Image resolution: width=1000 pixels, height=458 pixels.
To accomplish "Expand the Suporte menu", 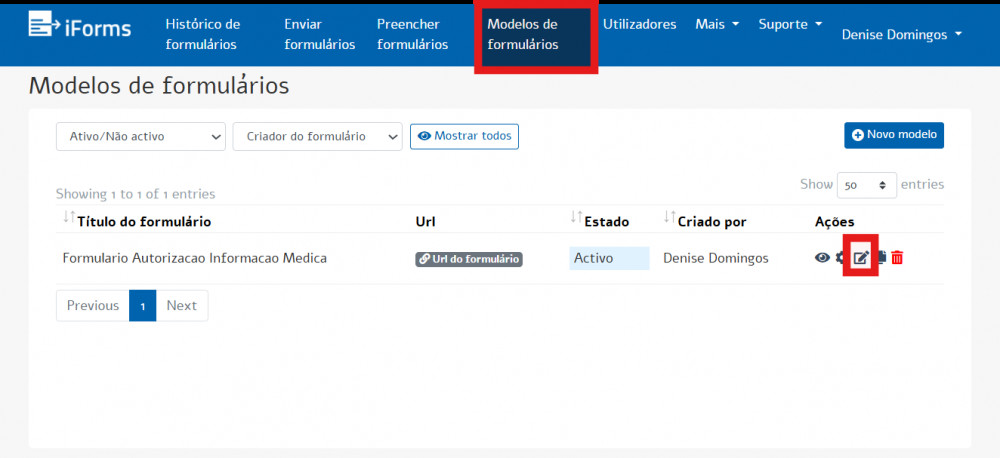I will click(x=790, y=24).
